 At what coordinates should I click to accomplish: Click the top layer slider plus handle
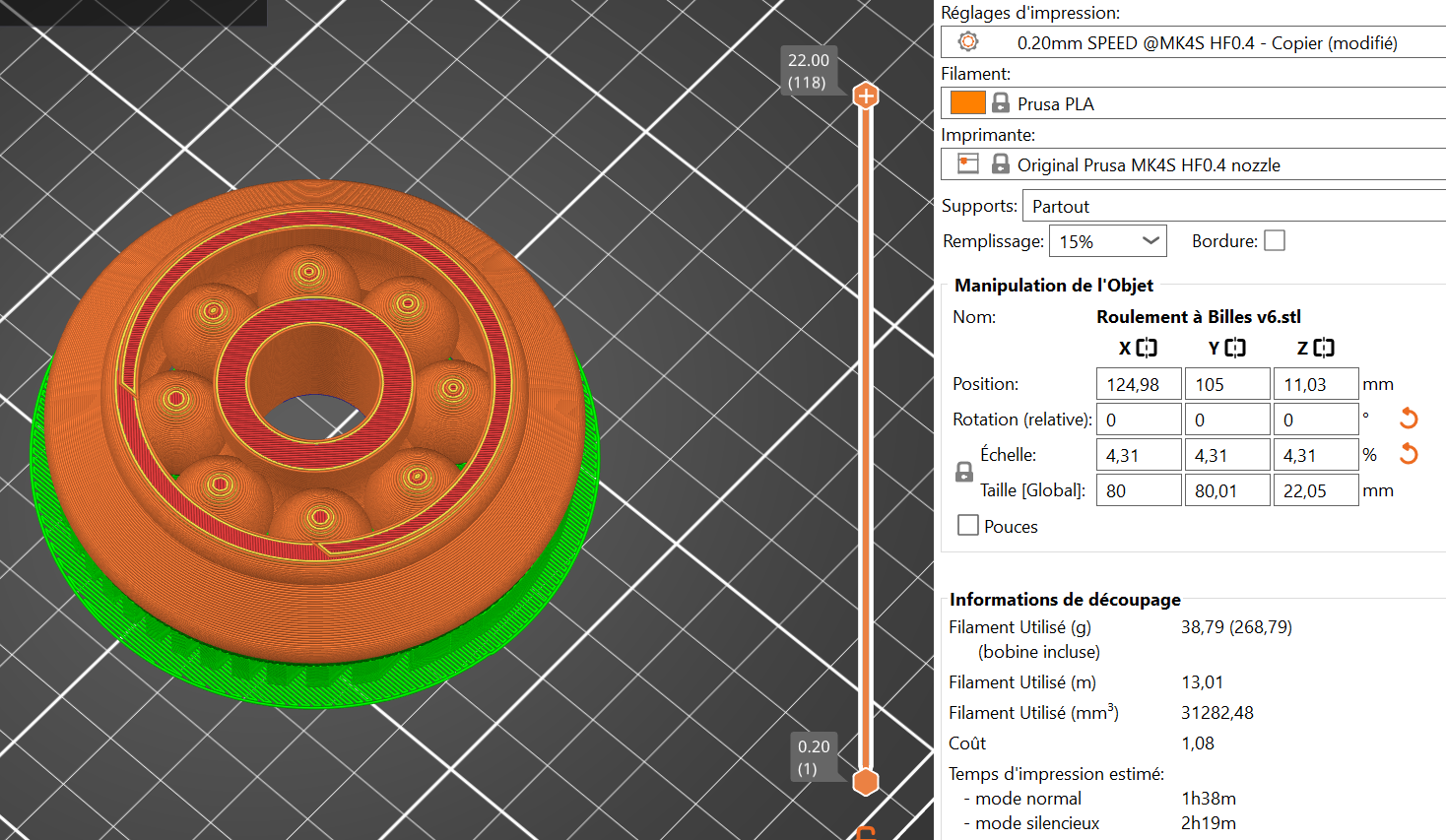866,96
